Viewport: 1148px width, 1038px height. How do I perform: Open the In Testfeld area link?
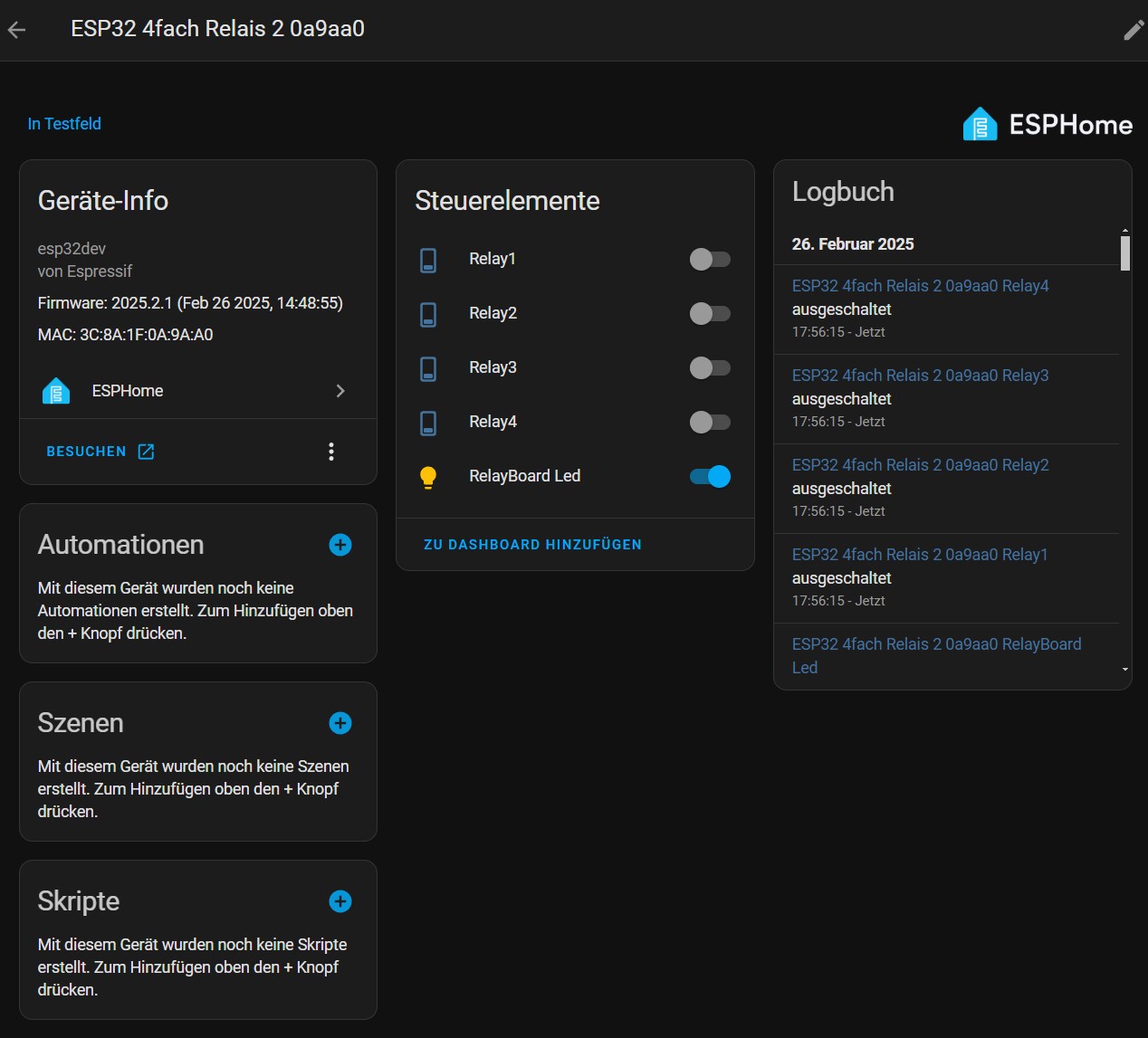(64, 124)
